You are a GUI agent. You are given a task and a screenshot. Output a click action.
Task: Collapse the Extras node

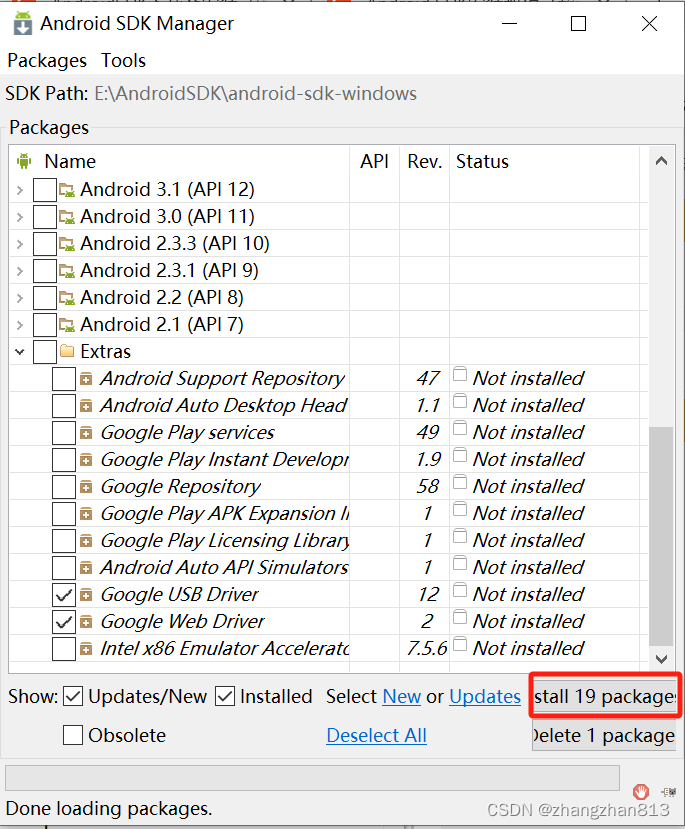tap(20, 352)
